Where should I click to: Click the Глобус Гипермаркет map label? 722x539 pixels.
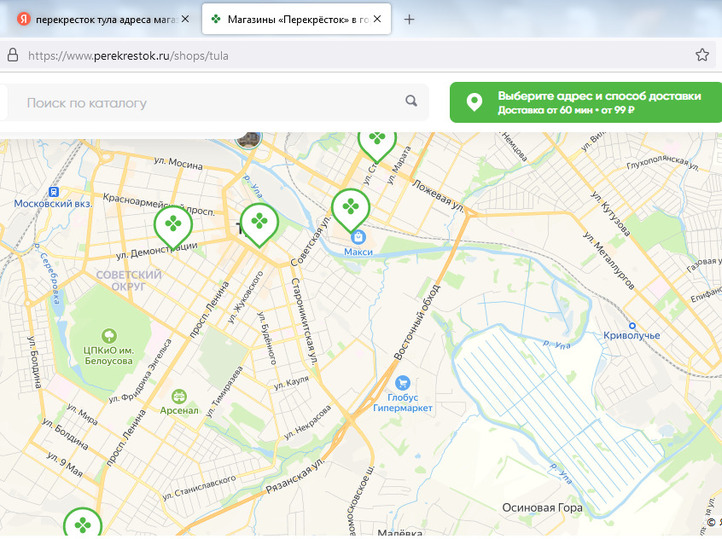click(402, 403)
